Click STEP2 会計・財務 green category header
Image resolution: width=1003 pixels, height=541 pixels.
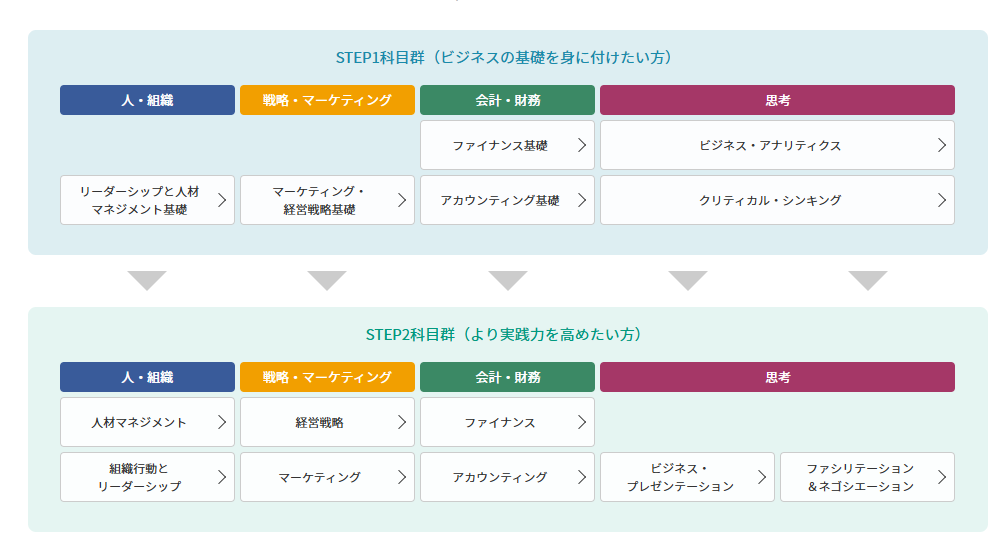pos(507,377)
